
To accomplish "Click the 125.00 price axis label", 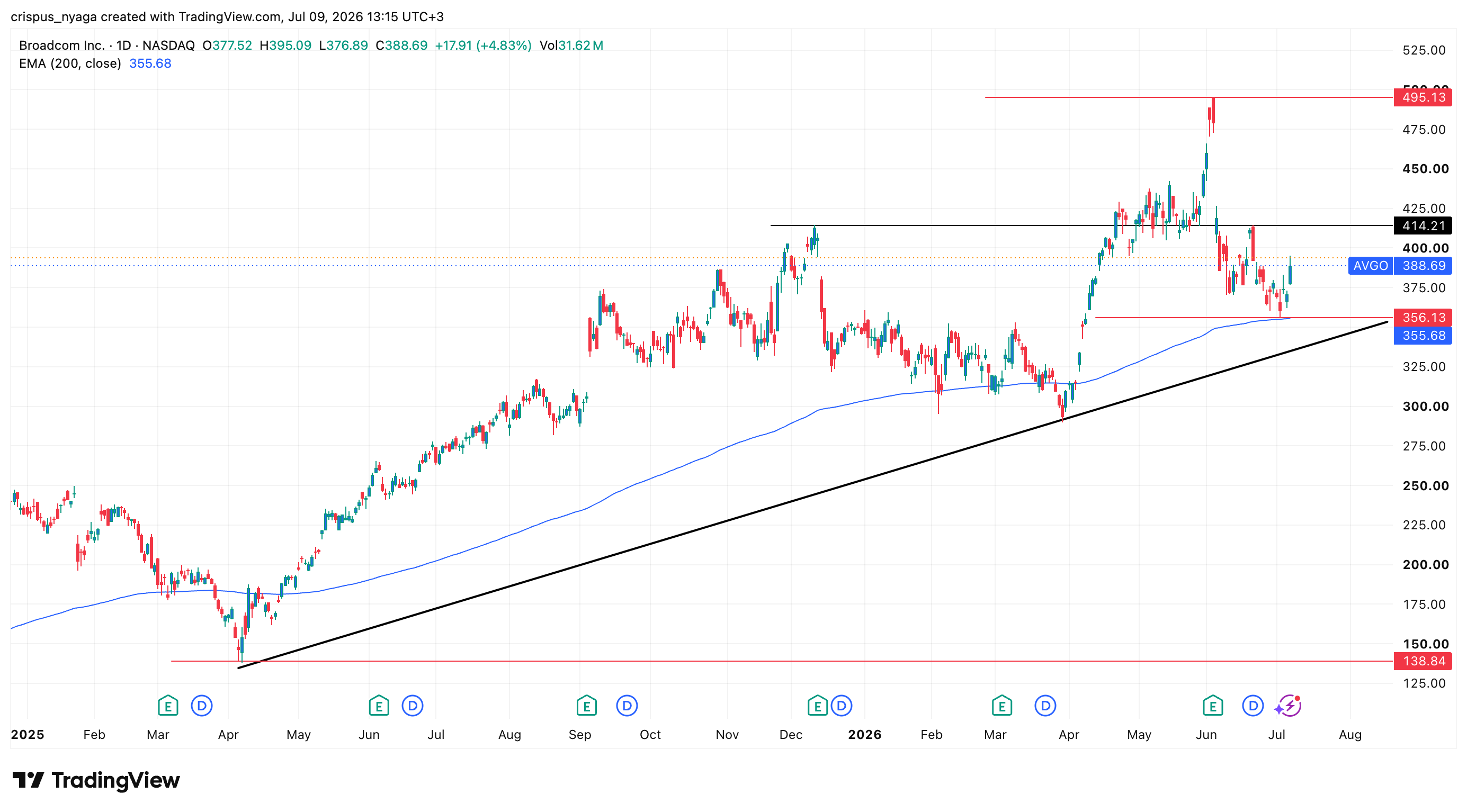I will (1424, 683).
